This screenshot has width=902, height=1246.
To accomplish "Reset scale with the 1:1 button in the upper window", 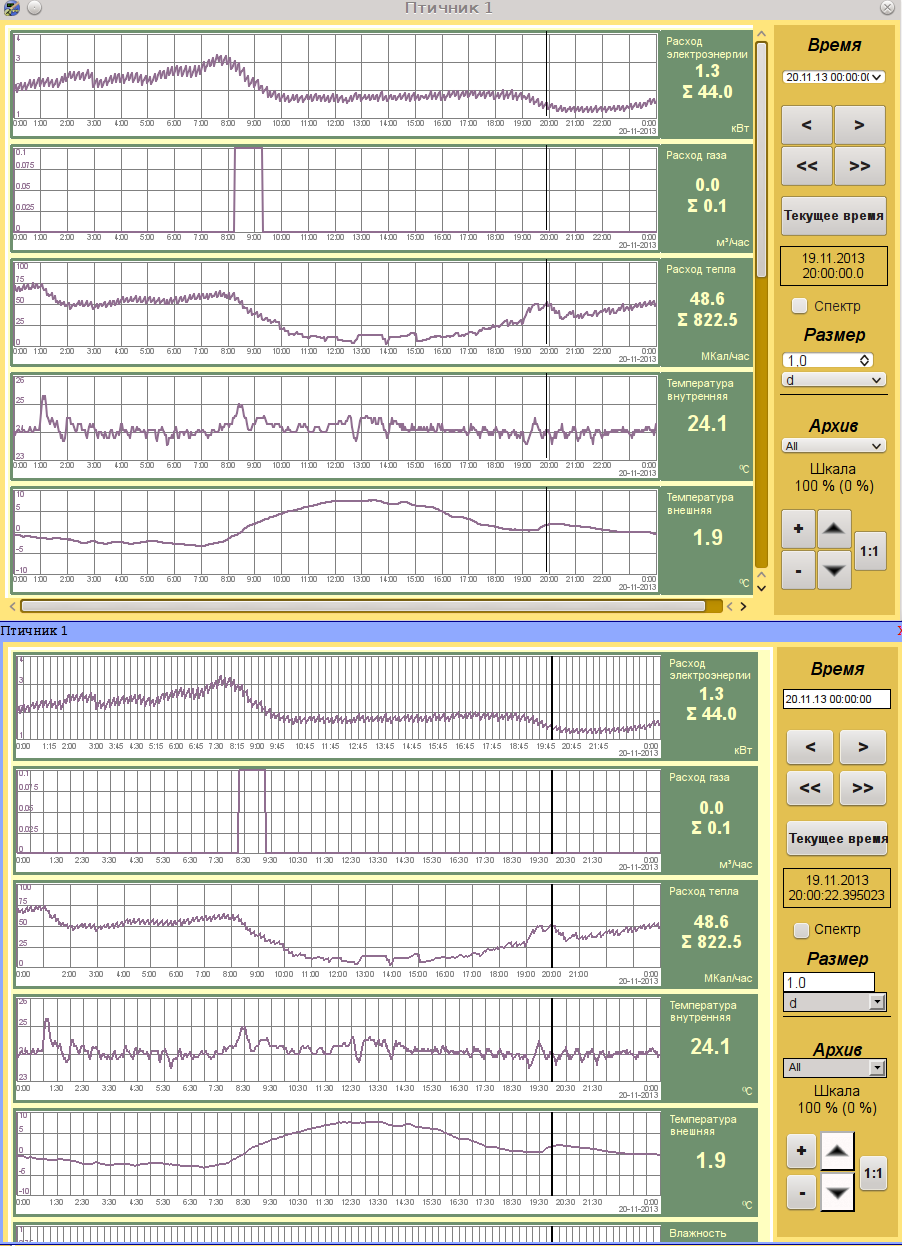I will [870, 550].
